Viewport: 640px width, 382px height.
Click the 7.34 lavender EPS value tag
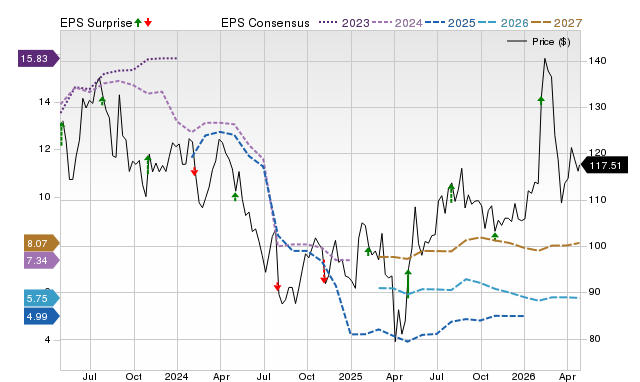[x=42, y=260]
